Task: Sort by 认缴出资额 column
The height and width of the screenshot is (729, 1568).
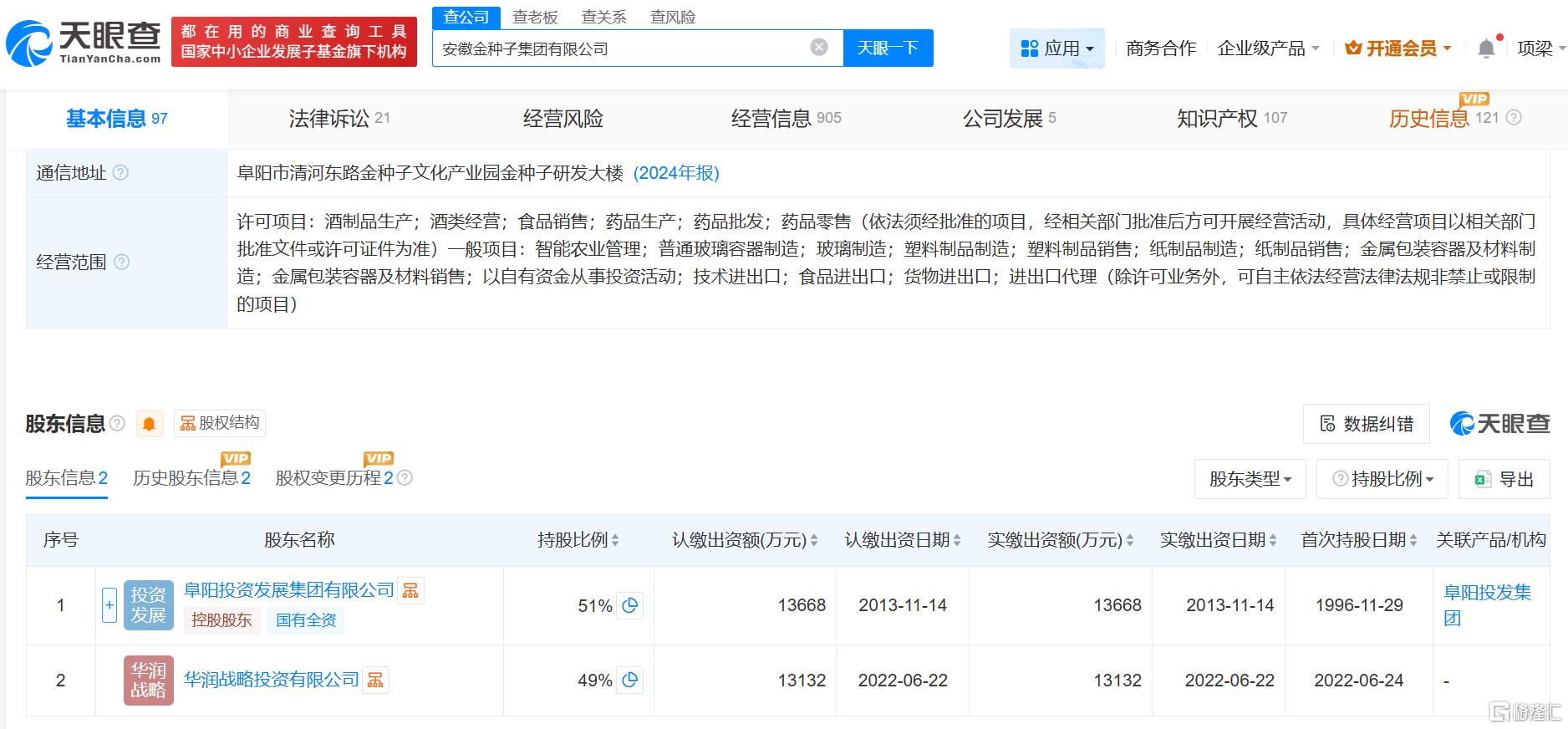Action: [814, 541]
